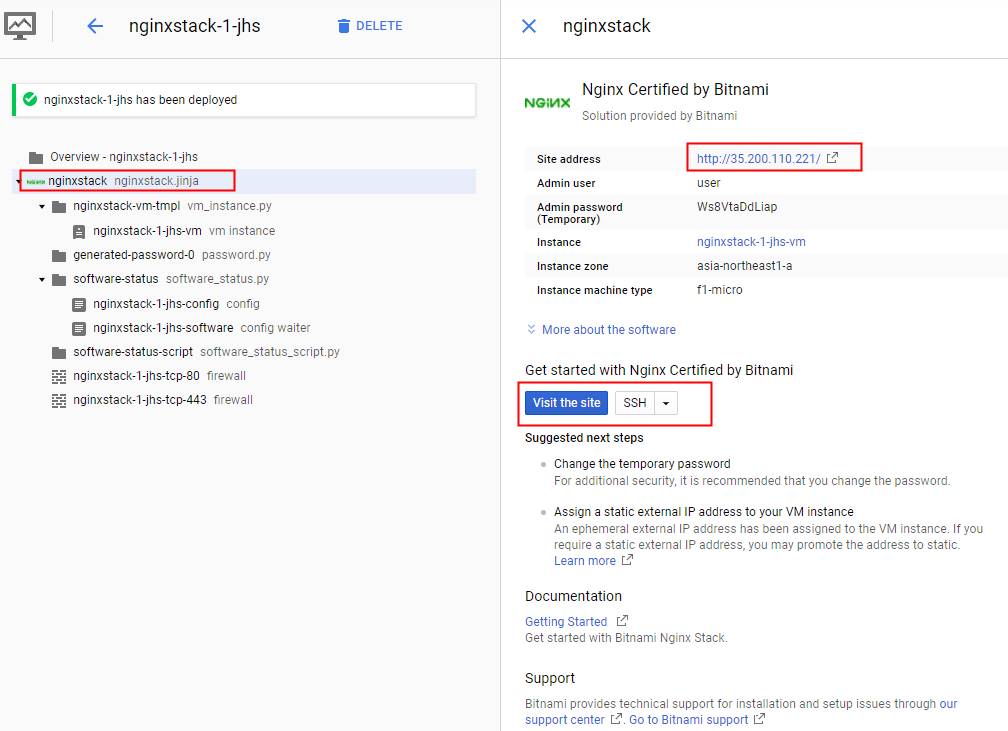Select Overview - nginxstack-1-jhs tree item
The height and width of the screenshot is (731, 1008).
[124, 157]
